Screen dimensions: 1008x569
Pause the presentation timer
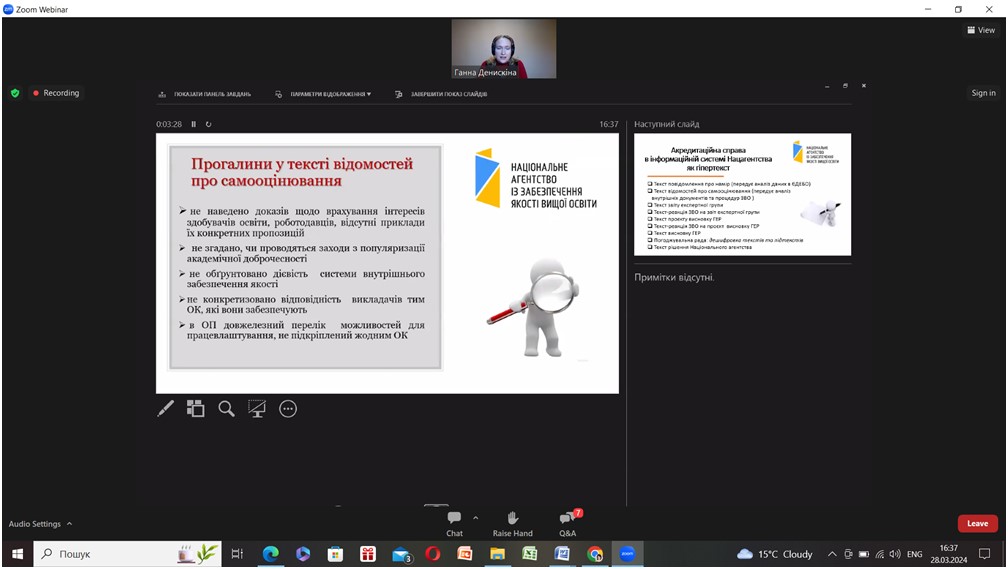[x=194, y=124]
